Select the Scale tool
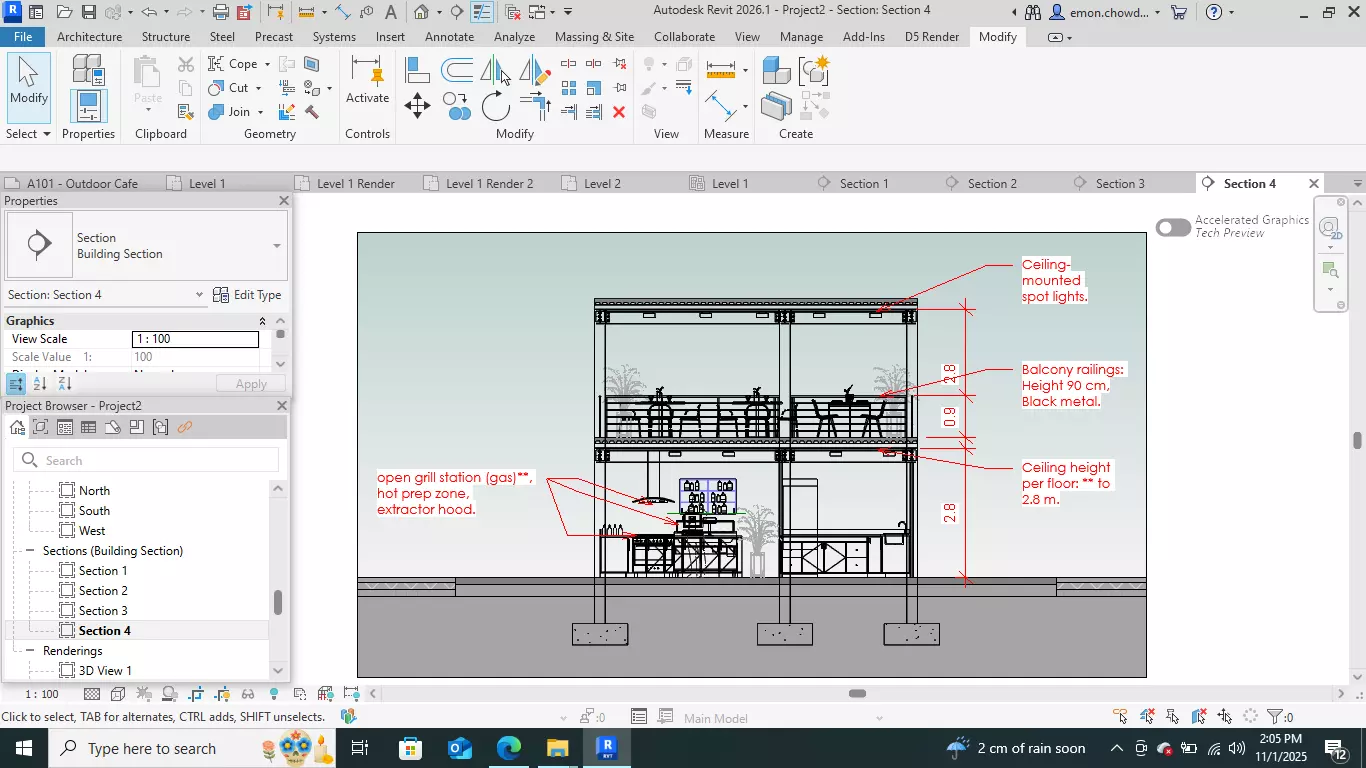The width and height of the screenshot is (1366, 768). (x=594, y=88)
